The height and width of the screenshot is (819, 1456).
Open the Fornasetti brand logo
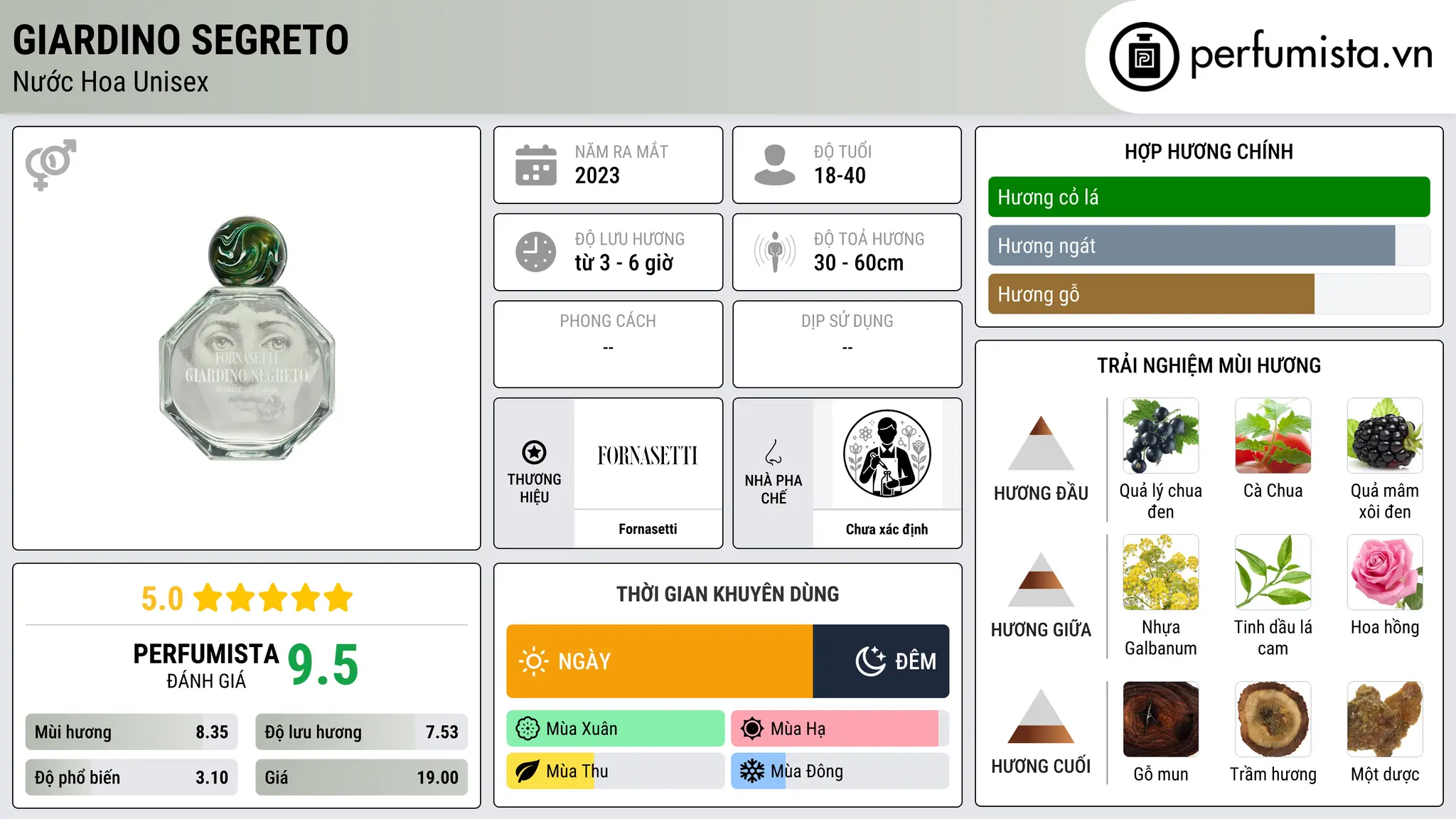click(x=648, y=455)
